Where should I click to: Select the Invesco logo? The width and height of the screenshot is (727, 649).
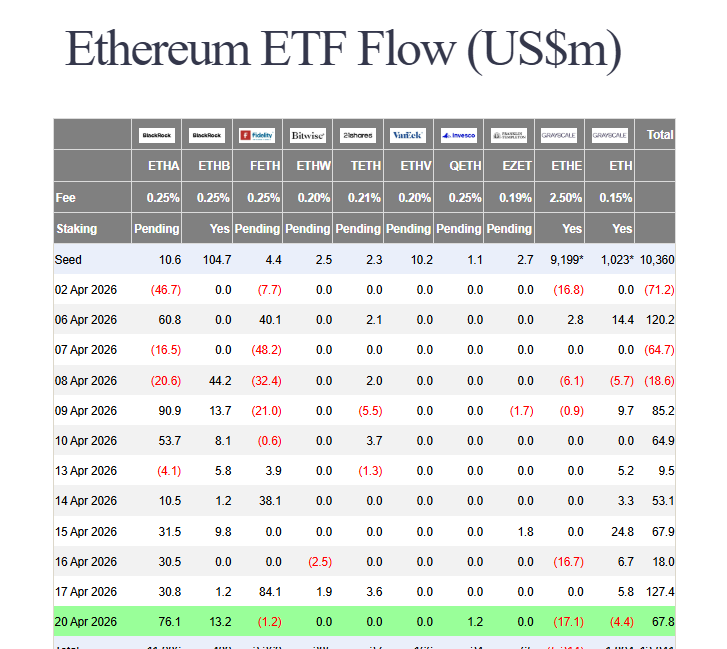coord(459,135)
